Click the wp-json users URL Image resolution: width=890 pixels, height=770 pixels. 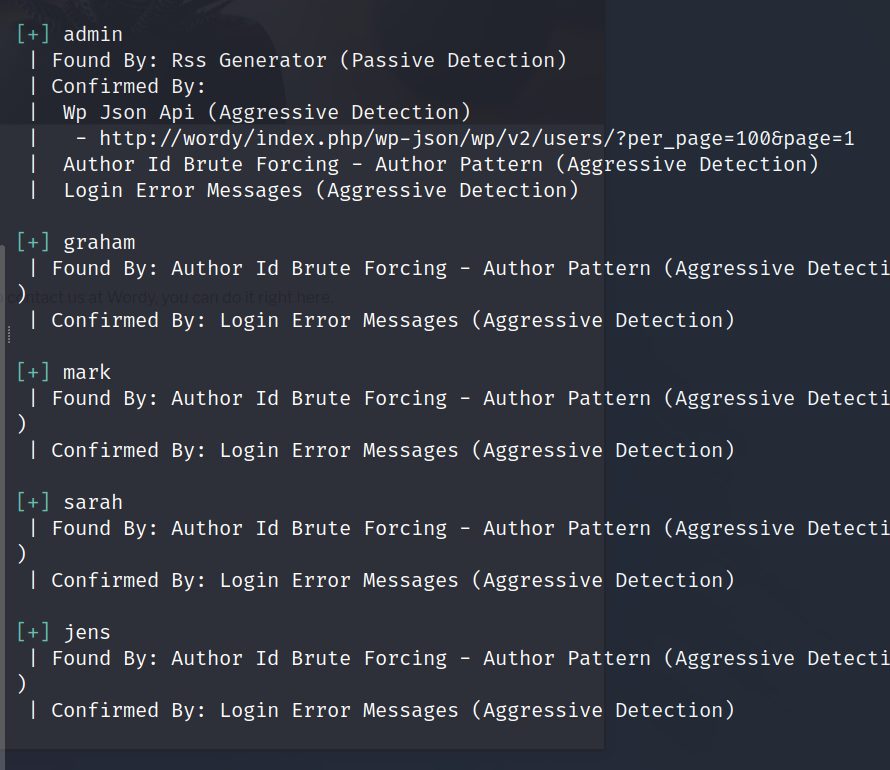[476, 138]
